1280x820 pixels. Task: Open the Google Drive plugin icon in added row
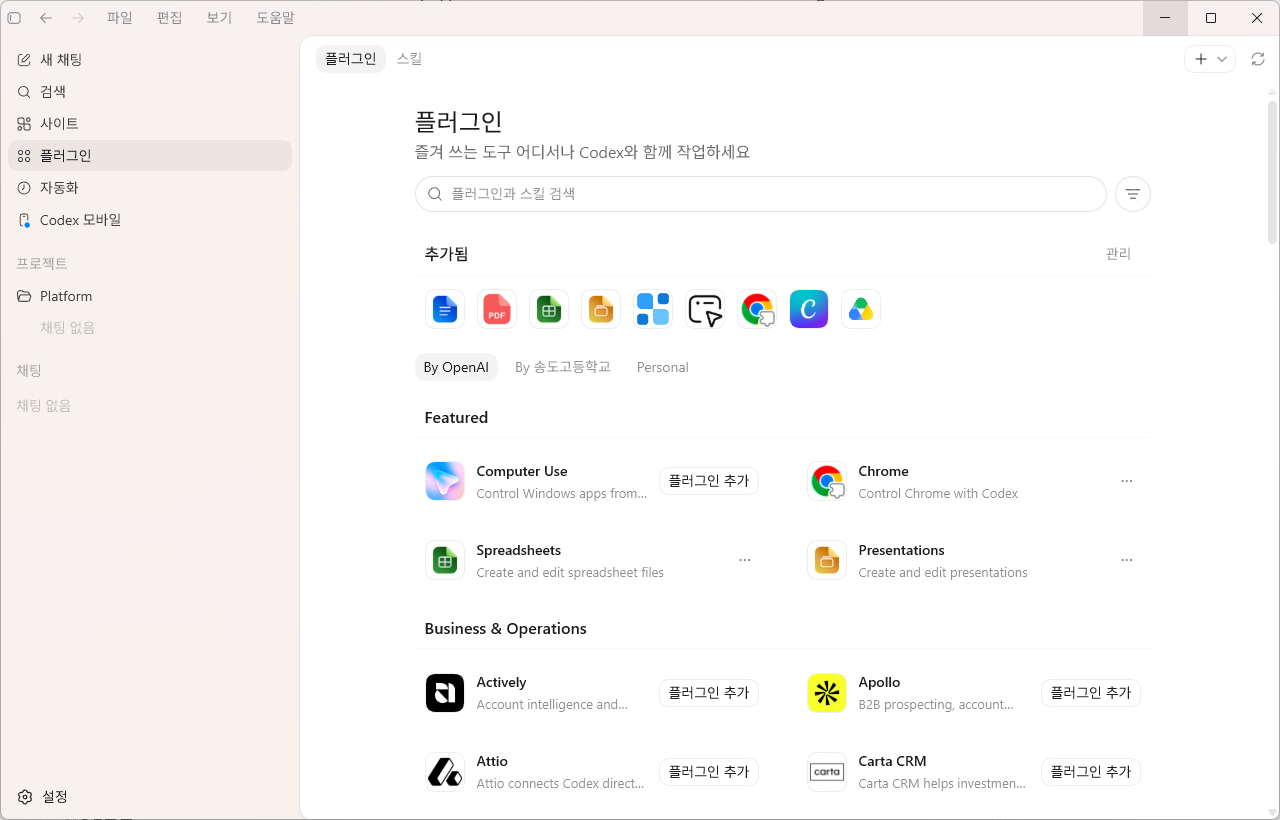pyautogui.click(x=861, y=309)
